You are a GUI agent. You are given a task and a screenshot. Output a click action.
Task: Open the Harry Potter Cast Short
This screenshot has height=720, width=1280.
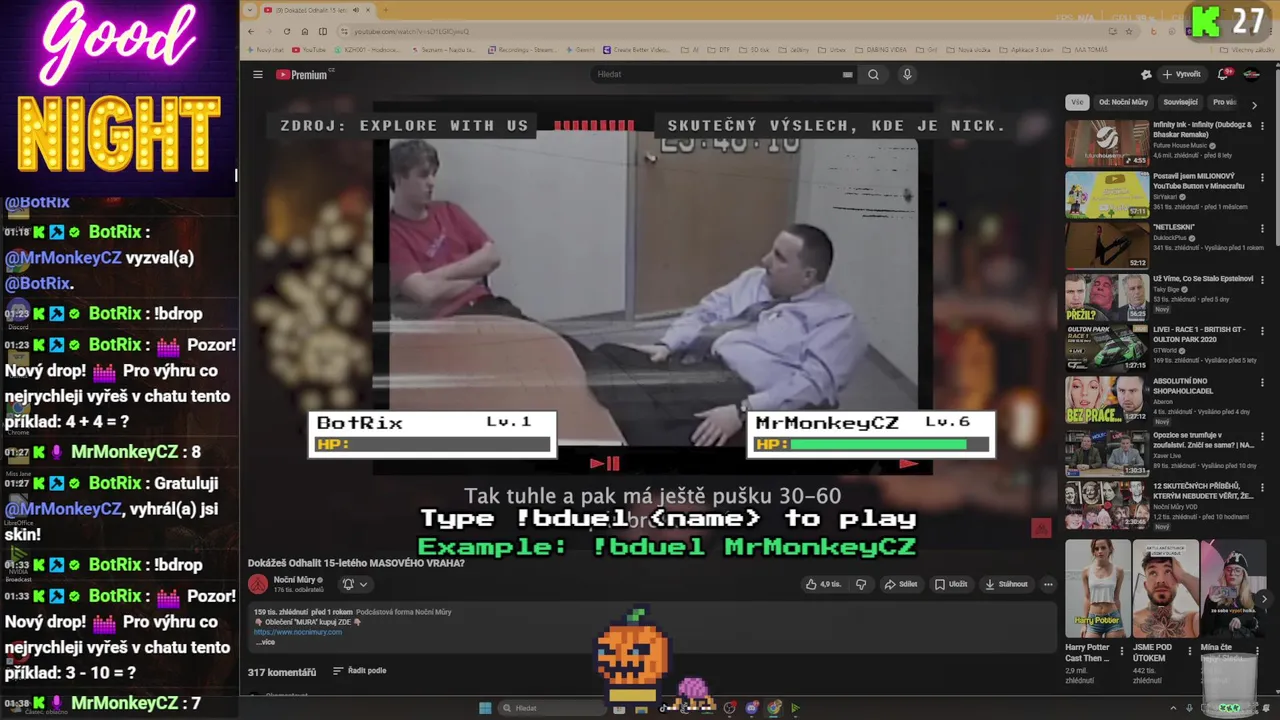tap(1098, 589)
